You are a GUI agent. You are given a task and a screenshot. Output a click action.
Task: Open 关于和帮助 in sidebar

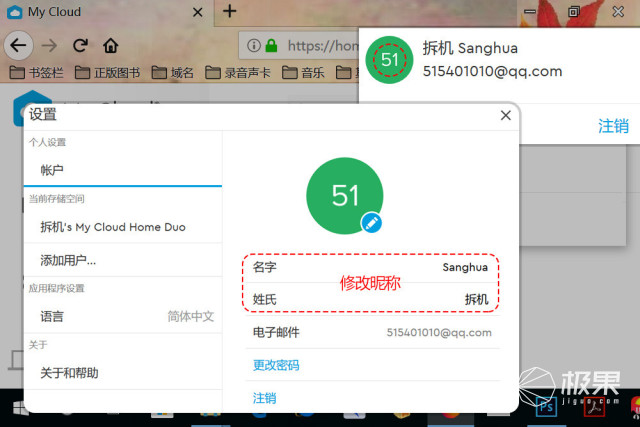(x=123, y=373)
